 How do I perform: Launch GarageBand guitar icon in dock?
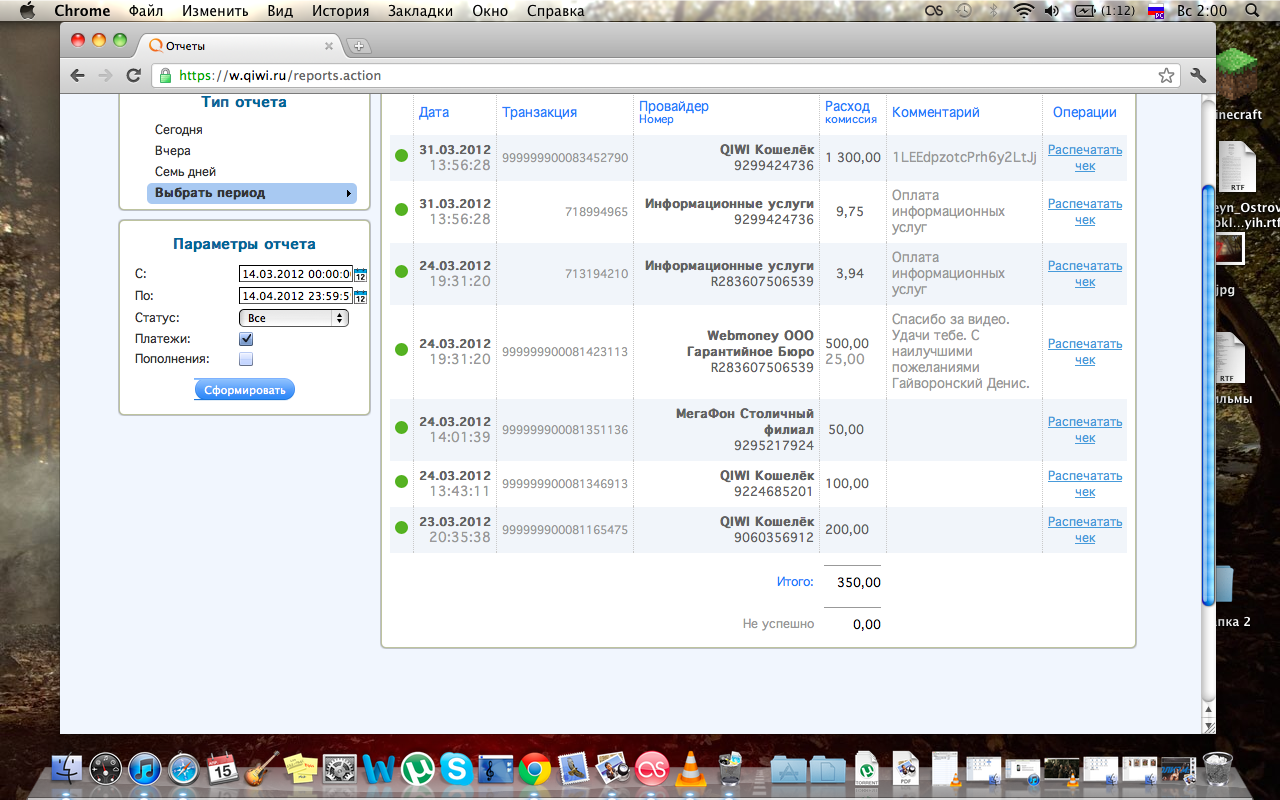tap(261, 768)
